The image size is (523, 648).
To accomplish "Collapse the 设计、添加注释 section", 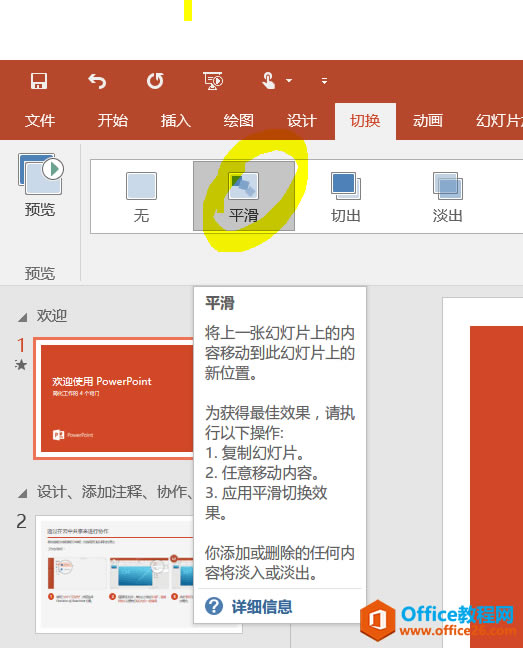I will (x=23, y=493).
